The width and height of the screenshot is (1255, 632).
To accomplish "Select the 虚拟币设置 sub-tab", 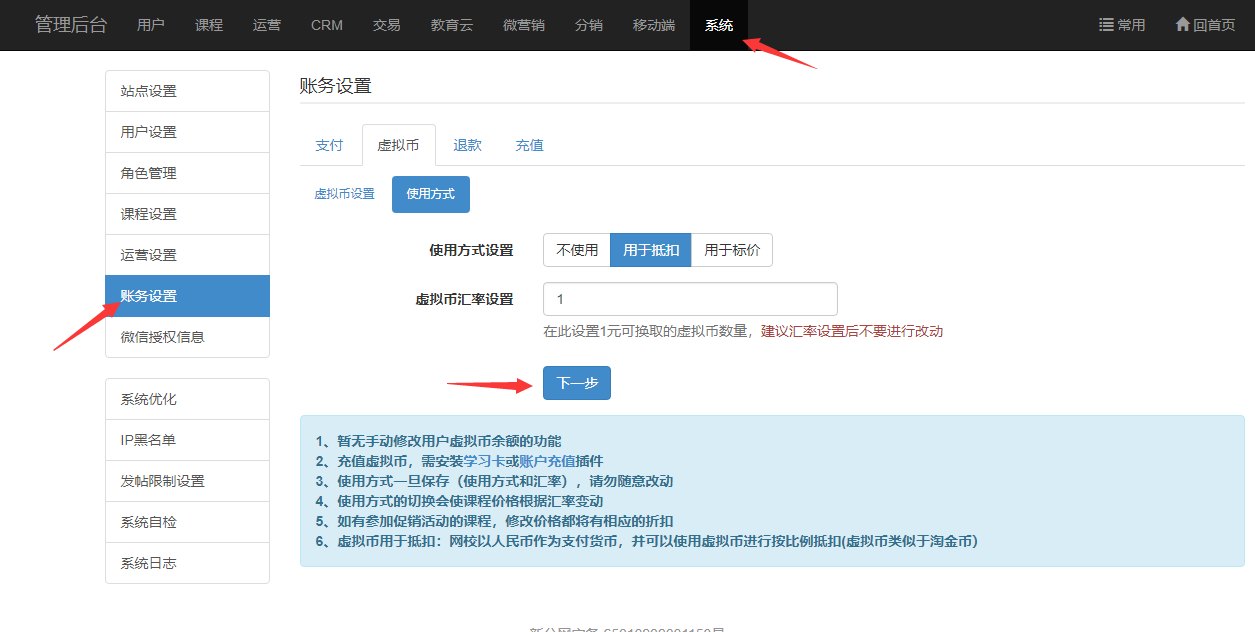I will [344, 194].
